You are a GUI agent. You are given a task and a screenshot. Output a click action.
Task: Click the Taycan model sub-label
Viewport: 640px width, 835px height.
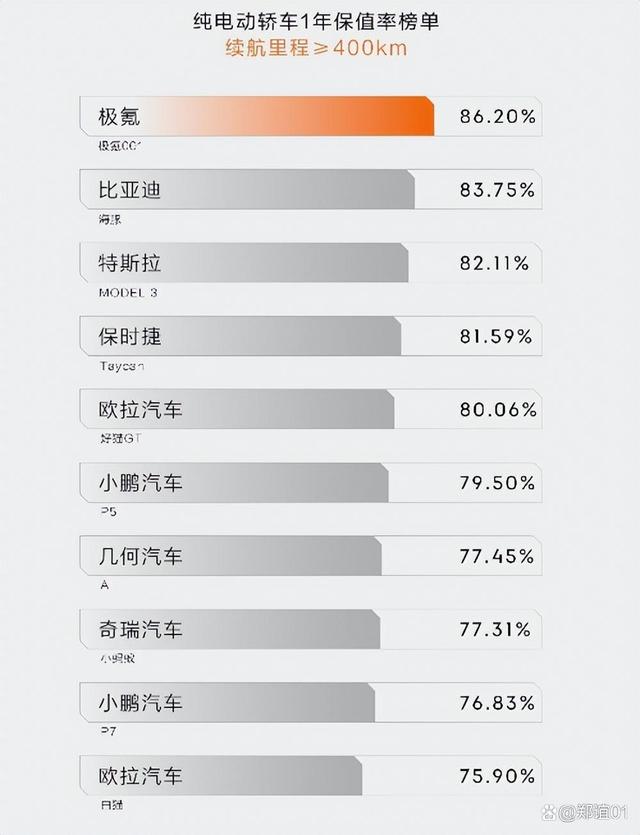[121, 366]
